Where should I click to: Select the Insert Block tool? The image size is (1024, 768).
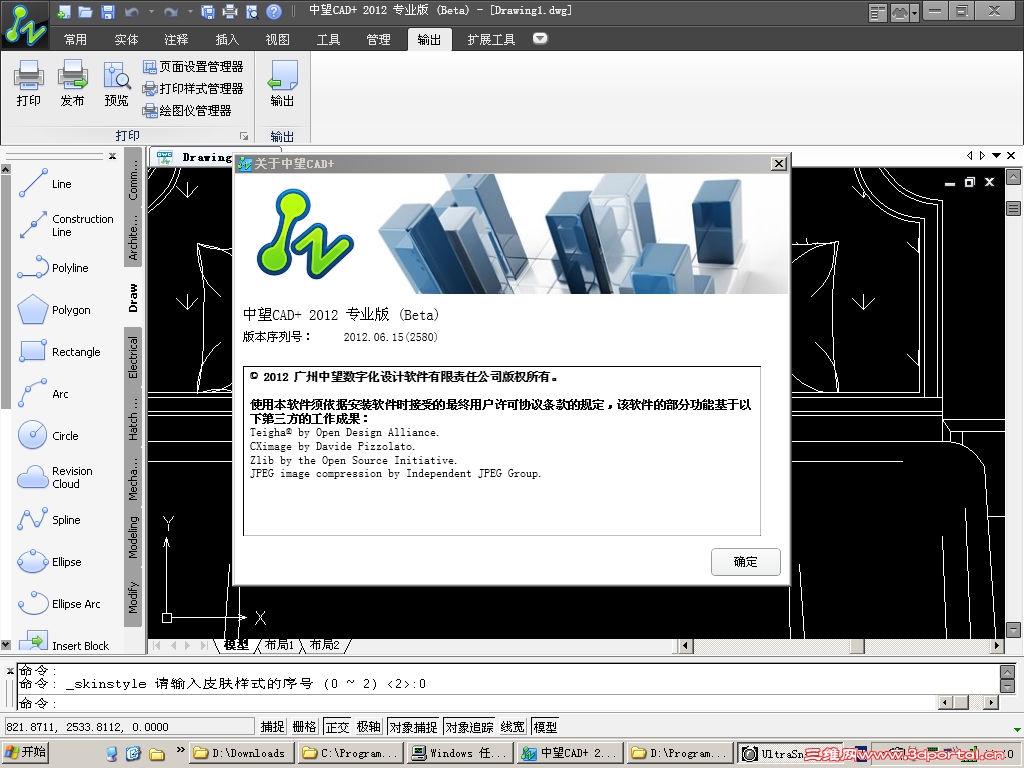pos(65,643)
